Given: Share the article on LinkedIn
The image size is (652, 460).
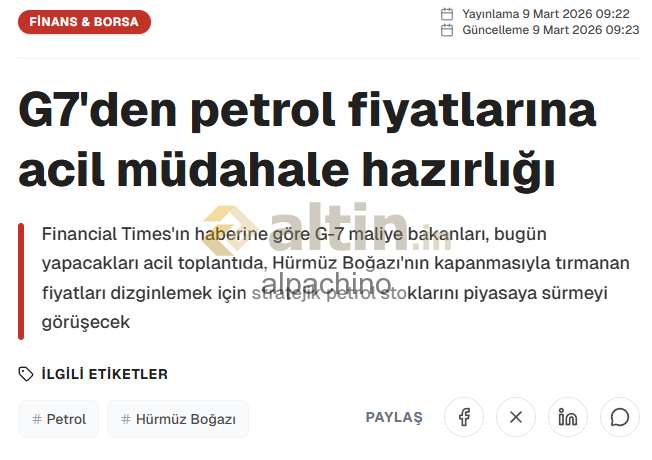Looking at the screenshot, I should (x=568, y=417).
